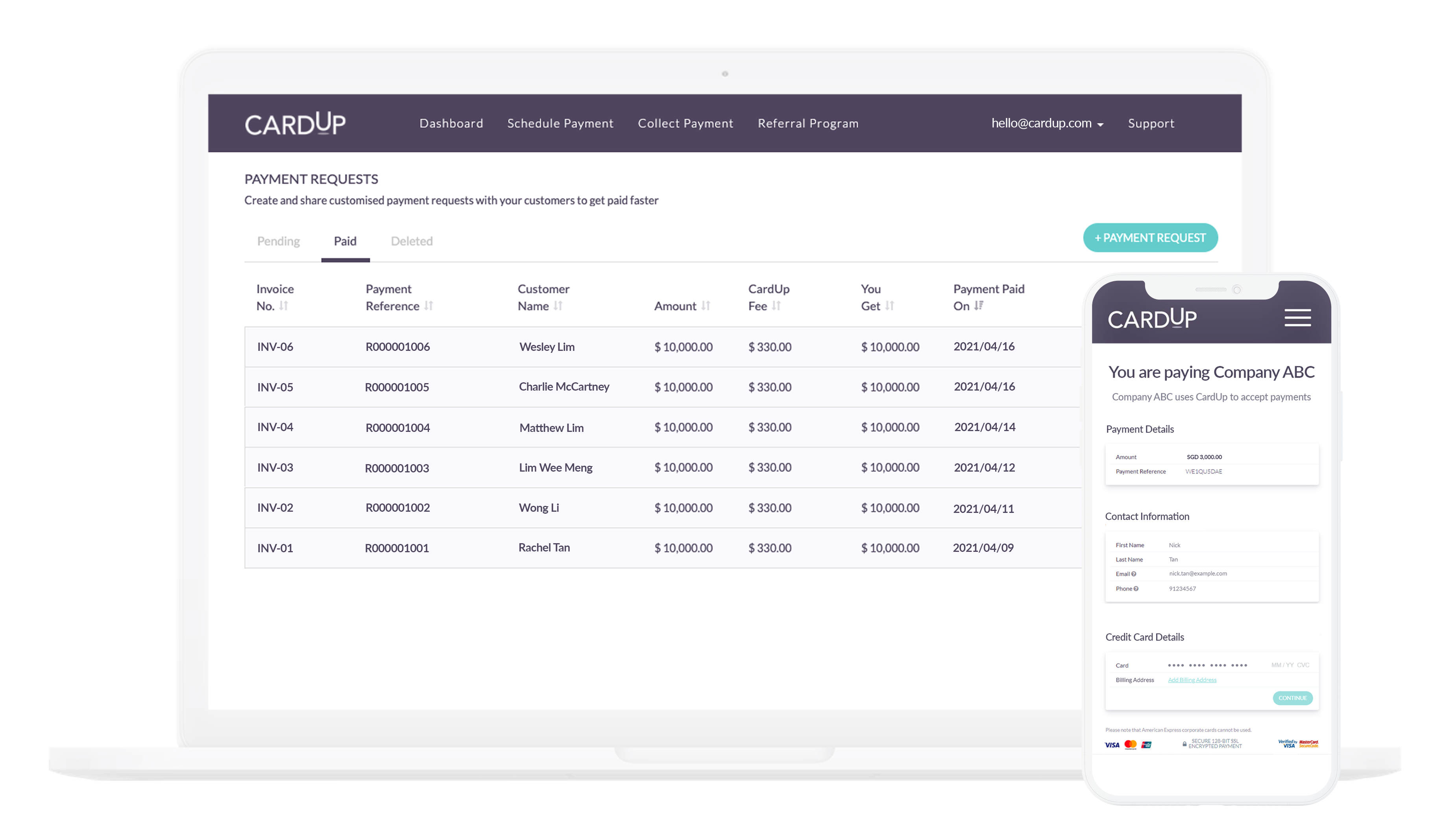Click the phone number field 91234567
1456x826 pixels.
click(1182, 588)
